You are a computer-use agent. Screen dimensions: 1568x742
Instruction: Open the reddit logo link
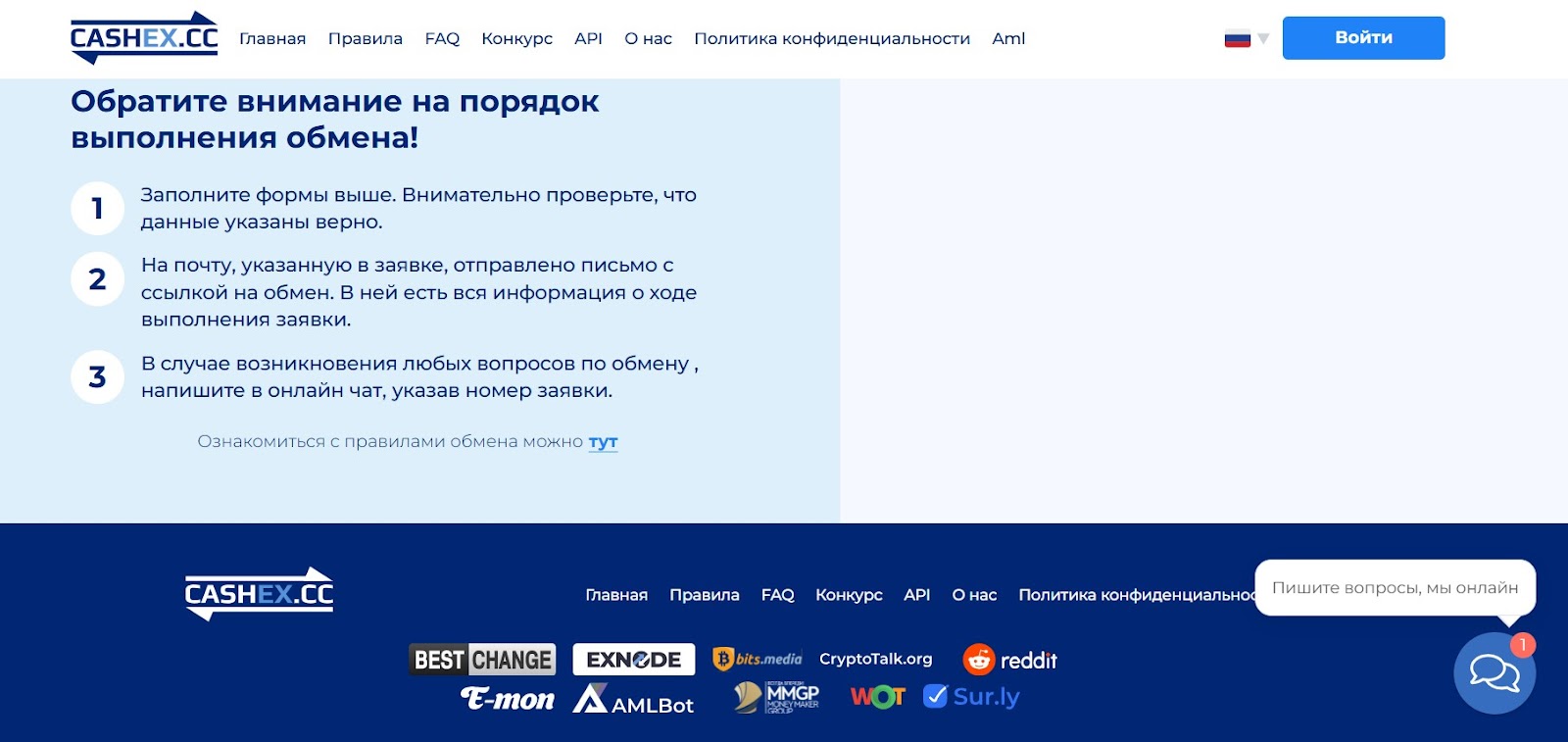point(1010,660)
